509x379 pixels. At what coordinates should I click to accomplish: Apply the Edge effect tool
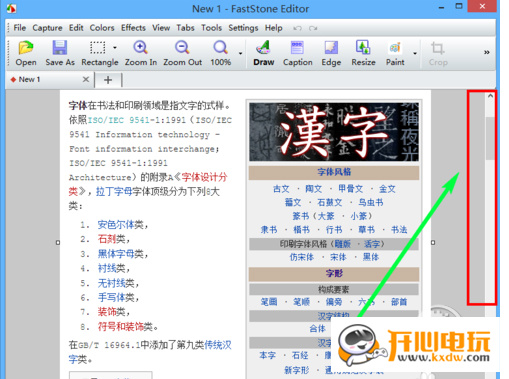click(x=331, y=53)
